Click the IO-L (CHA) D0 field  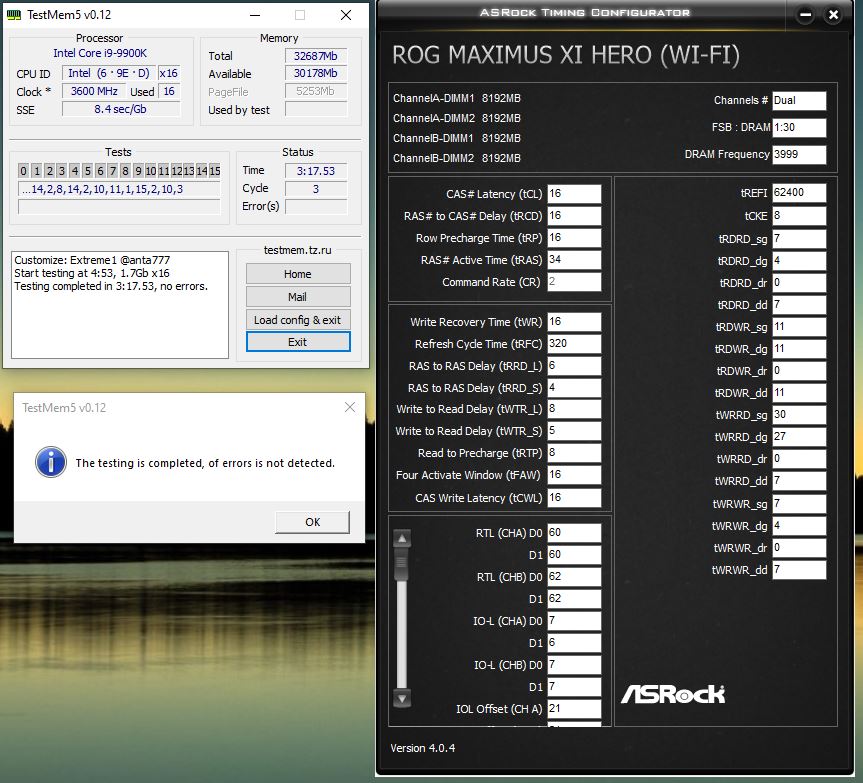(574, 621)
